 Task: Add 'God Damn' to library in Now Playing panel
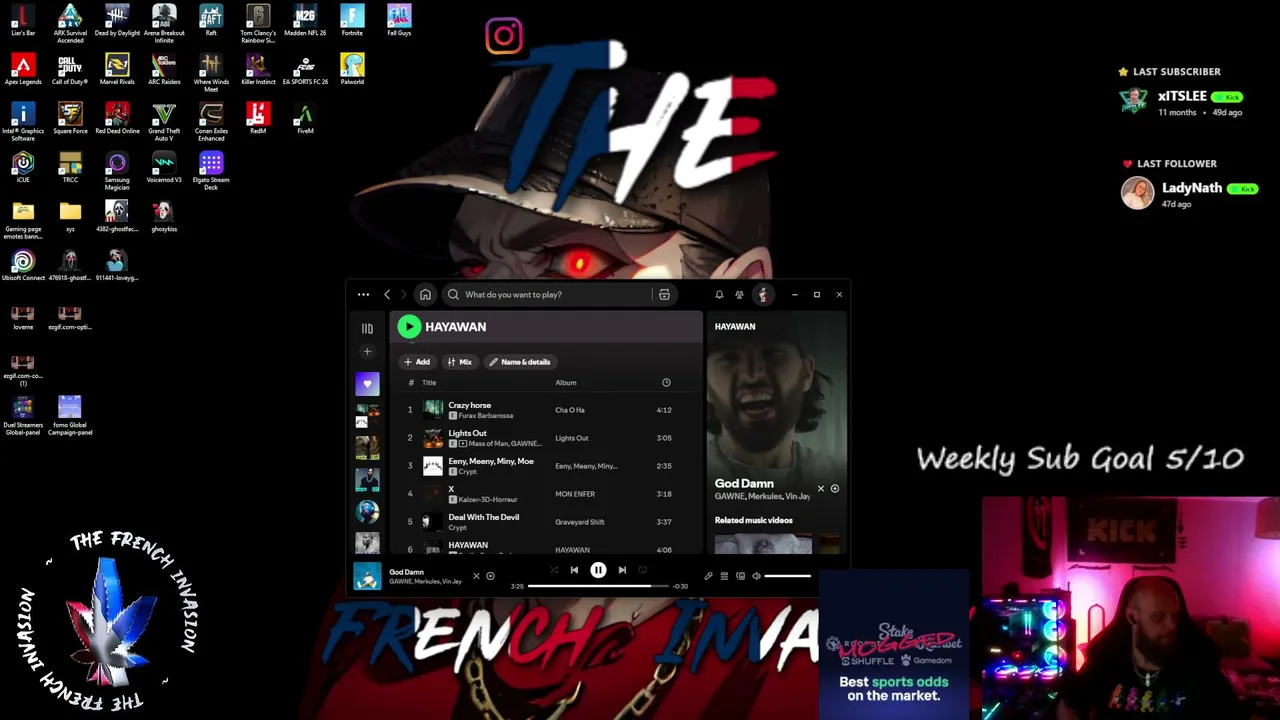pyautogui.click(x=835, y=489)
